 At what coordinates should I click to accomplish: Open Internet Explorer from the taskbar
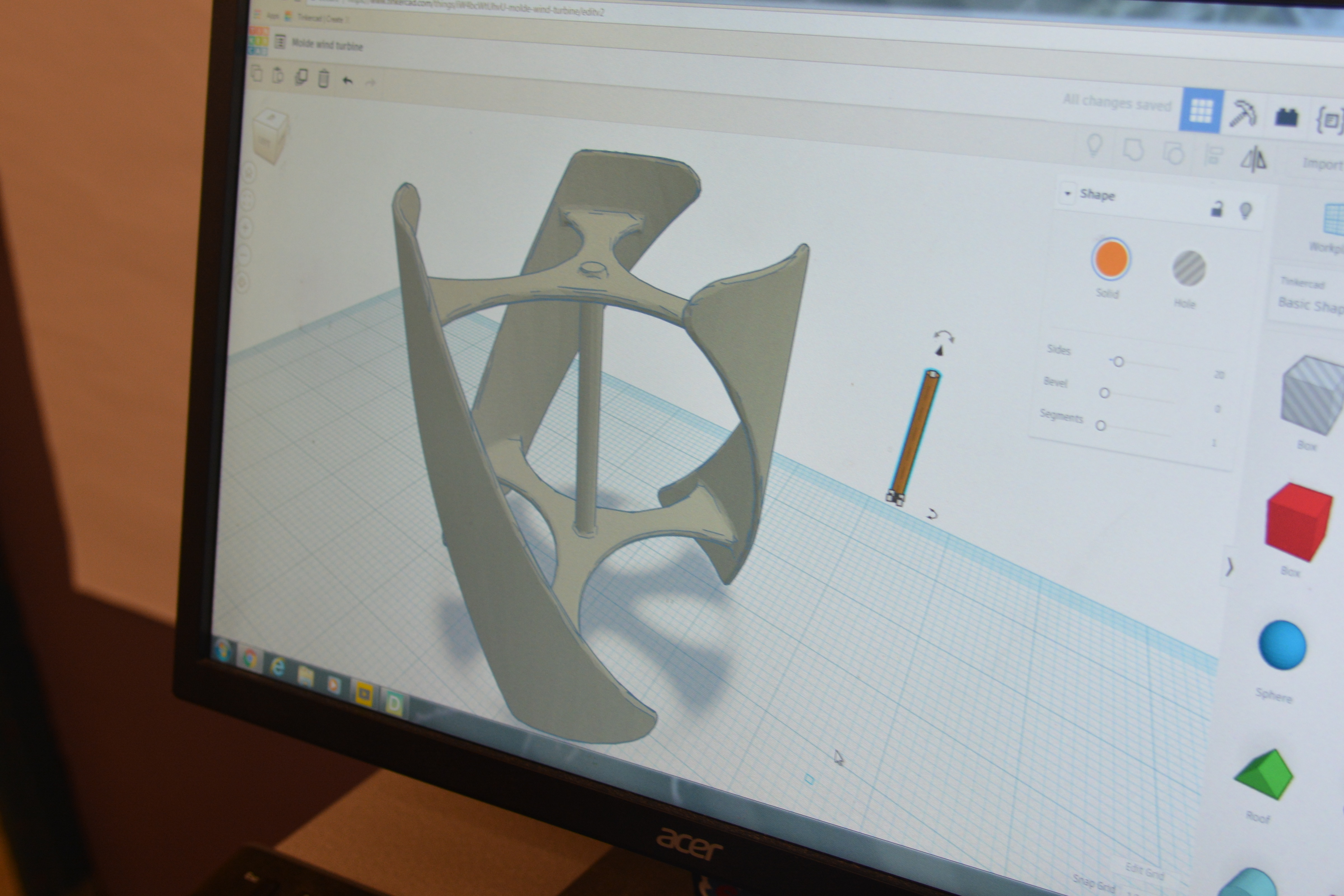[278, 668]
